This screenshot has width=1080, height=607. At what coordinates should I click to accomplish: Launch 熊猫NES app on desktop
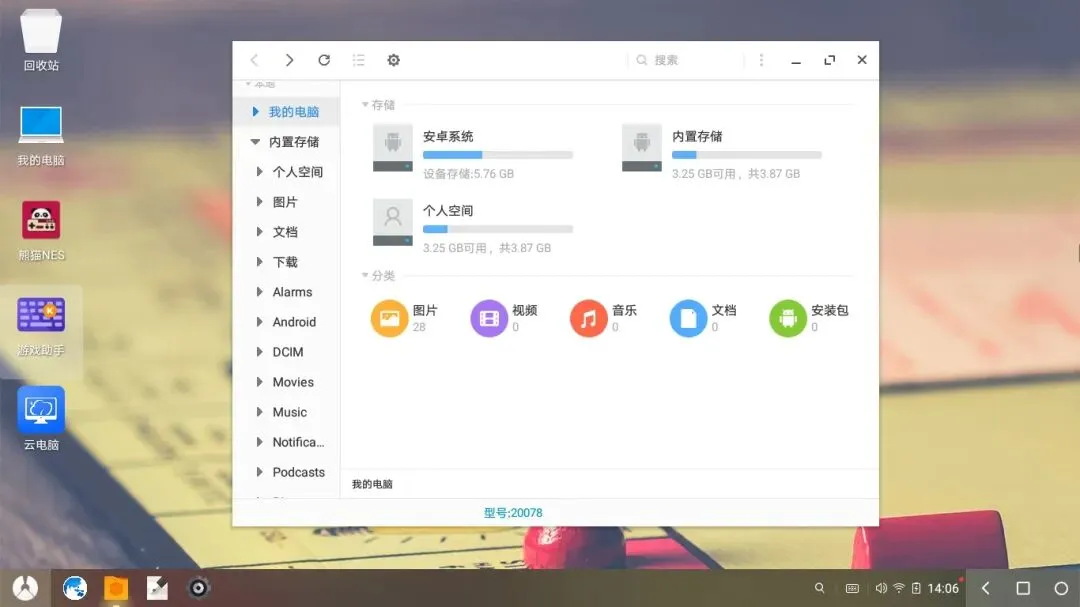[x=41, y=230]
